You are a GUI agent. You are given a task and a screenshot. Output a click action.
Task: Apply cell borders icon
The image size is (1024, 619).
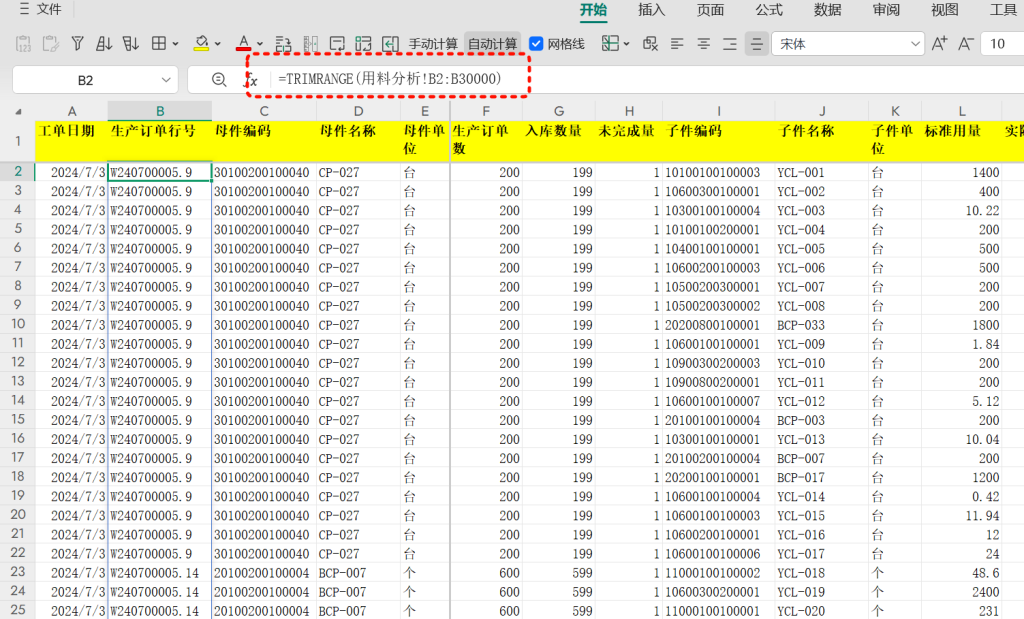(159, 44)
